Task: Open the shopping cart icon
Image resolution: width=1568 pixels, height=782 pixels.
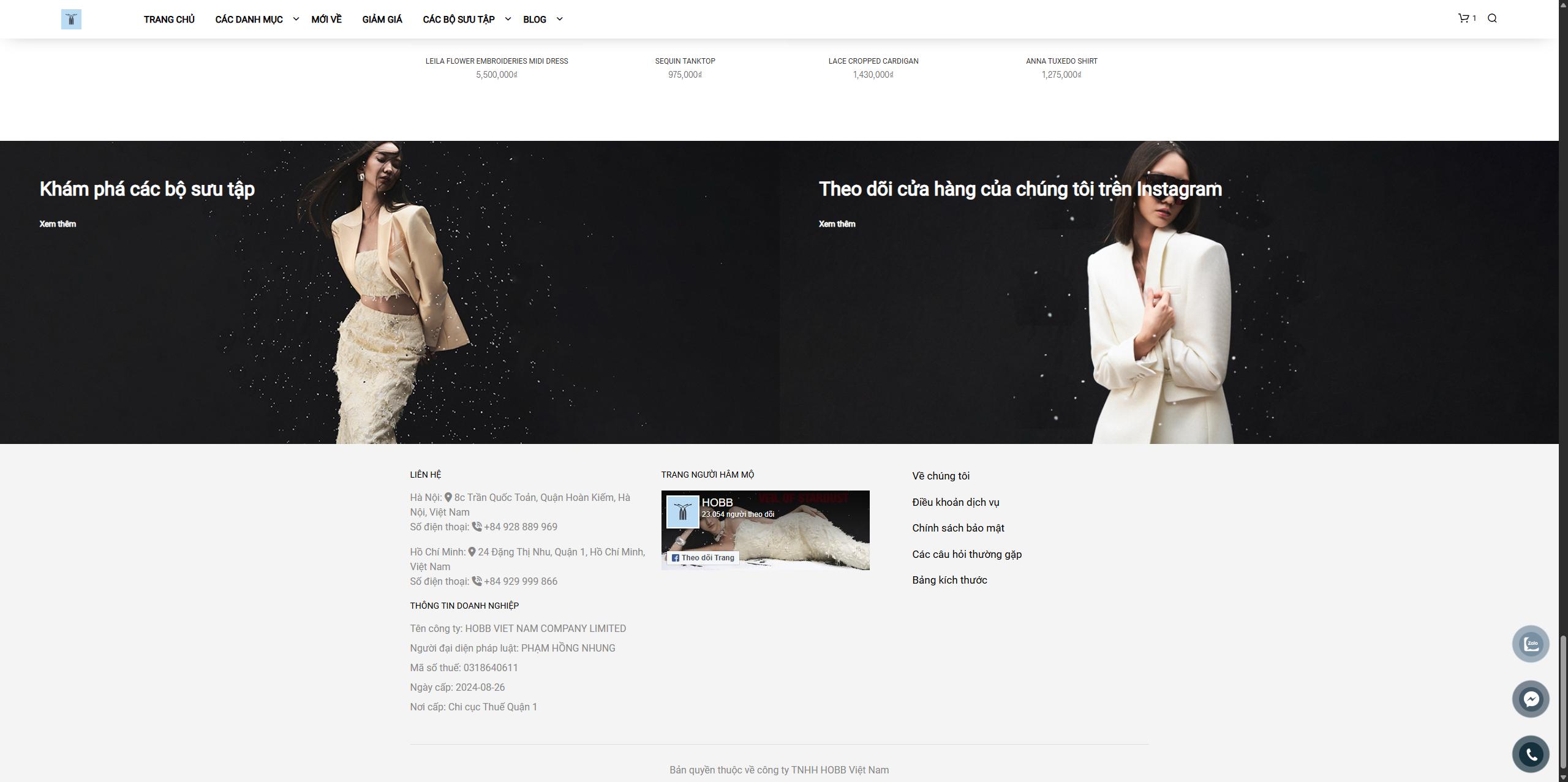Action: [1463, 18]
